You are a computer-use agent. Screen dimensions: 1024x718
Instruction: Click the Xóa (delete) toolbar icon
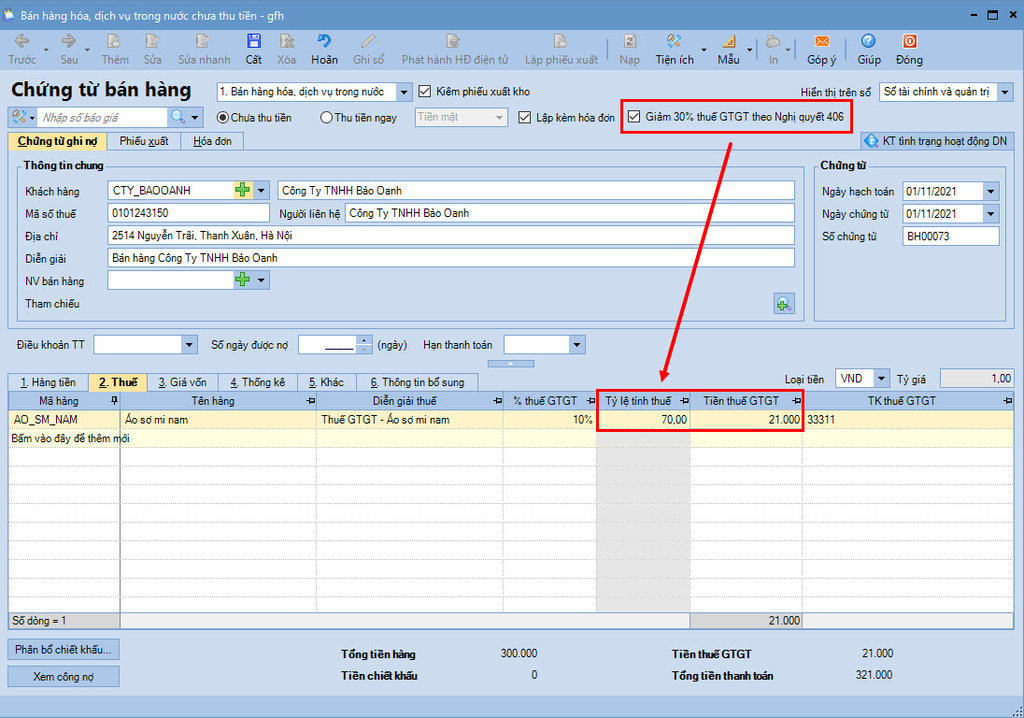pyautogui.click(x=286, y=42)
